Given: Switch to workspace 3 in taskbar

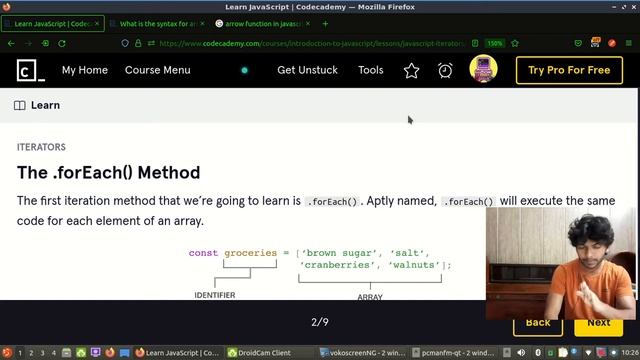Looking at the screenshot, I should 42,353.
